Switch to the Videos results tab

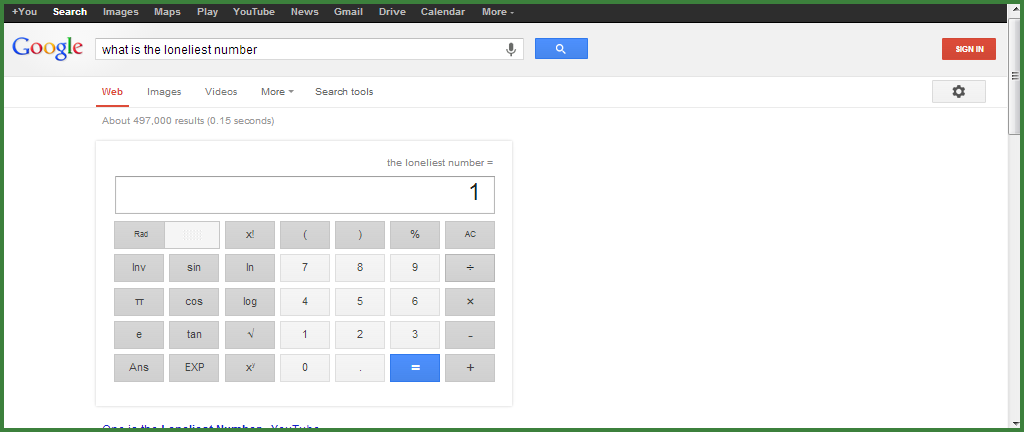click(221, 92)
